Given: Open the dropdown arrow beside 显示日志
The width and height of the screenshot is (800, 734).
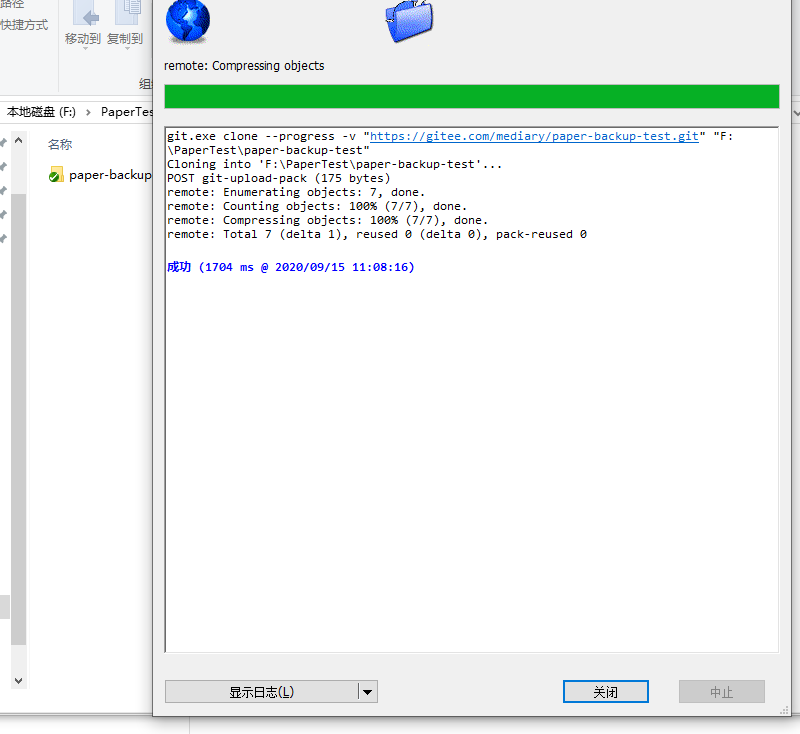Looking at the screenshot, I should (x=367, y=692).
